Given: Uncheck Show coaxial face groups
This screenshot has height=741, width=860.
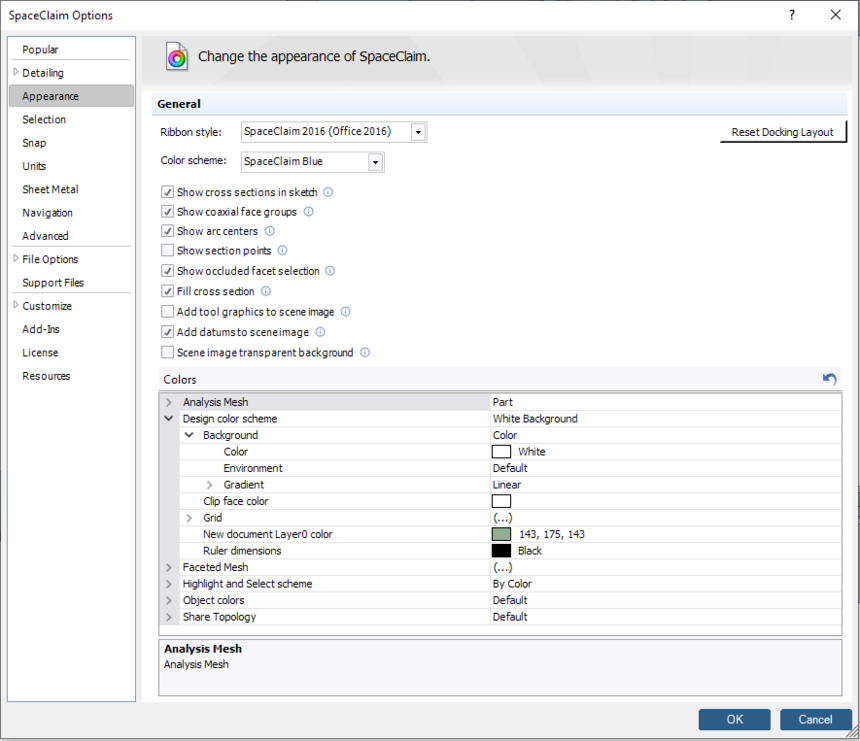Looking at the screenshot, I should 167,212.
